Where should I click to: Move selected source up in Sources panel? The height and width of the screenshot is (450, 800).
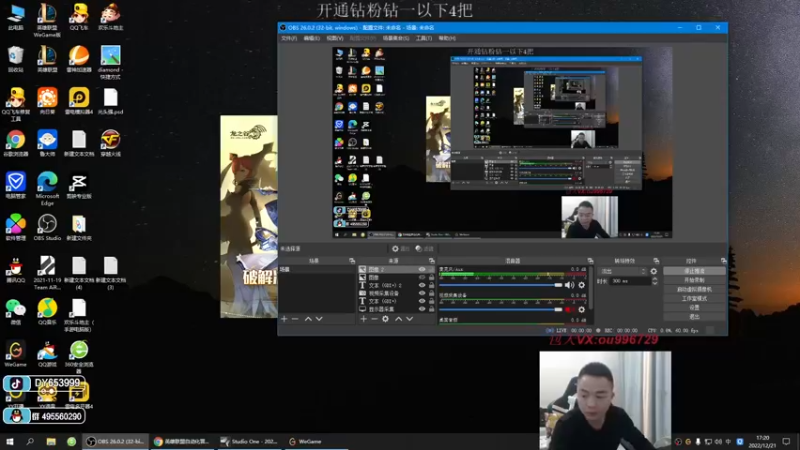398,319
